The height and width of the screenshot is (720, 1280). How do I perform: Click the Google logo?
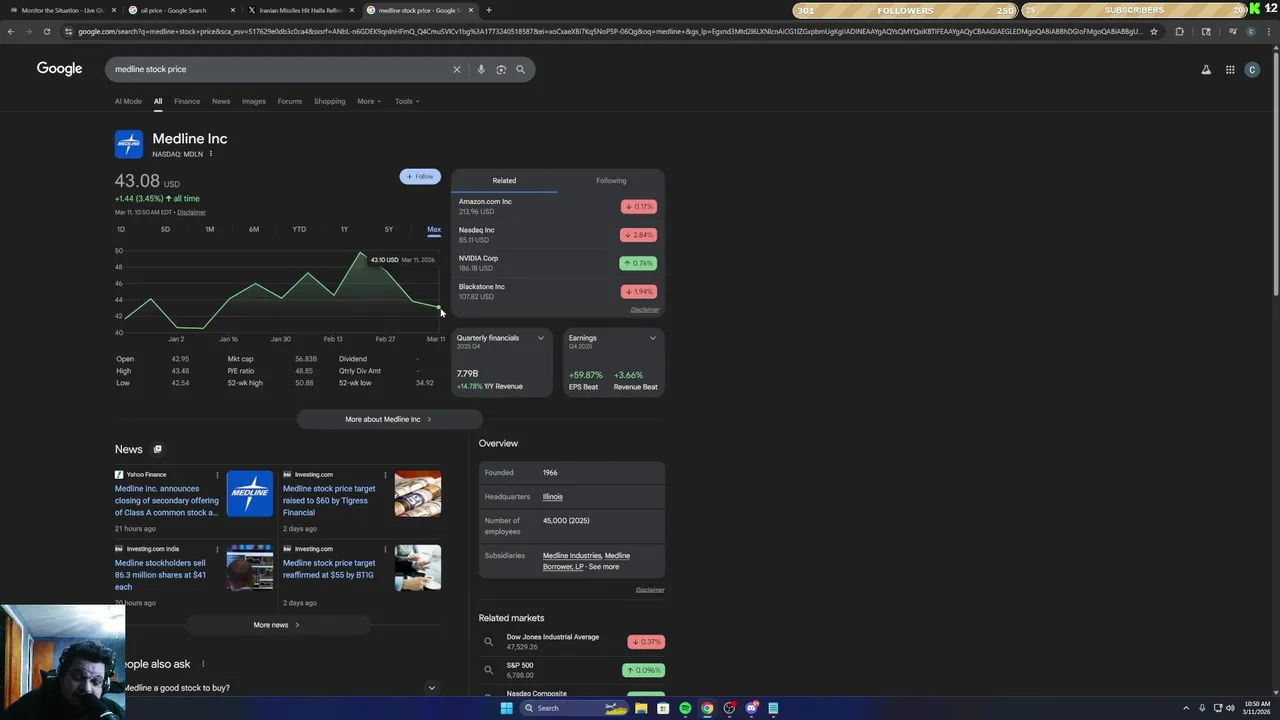pyautogui.click(x=60, y=69)
